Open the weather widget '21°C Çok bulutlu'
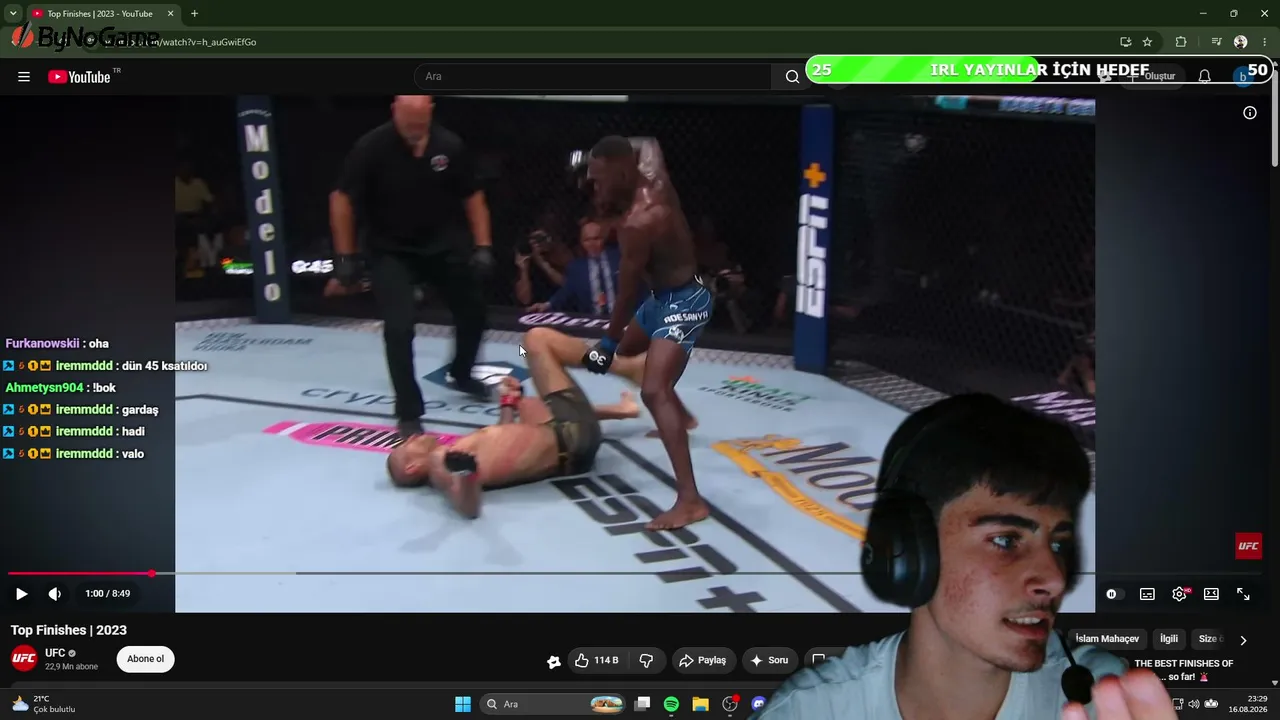Screen dimensions: 1280x720 43,704
